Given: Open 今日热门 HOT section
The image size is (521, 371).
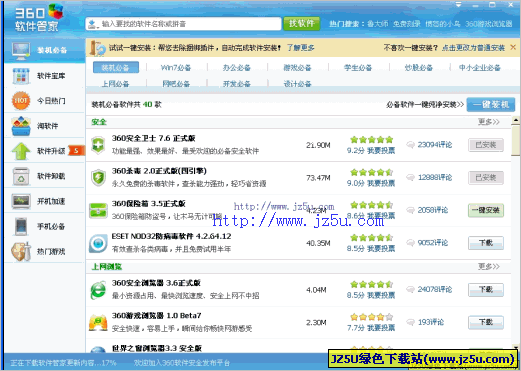Looking at the screenshot, I should coord(44,101).
